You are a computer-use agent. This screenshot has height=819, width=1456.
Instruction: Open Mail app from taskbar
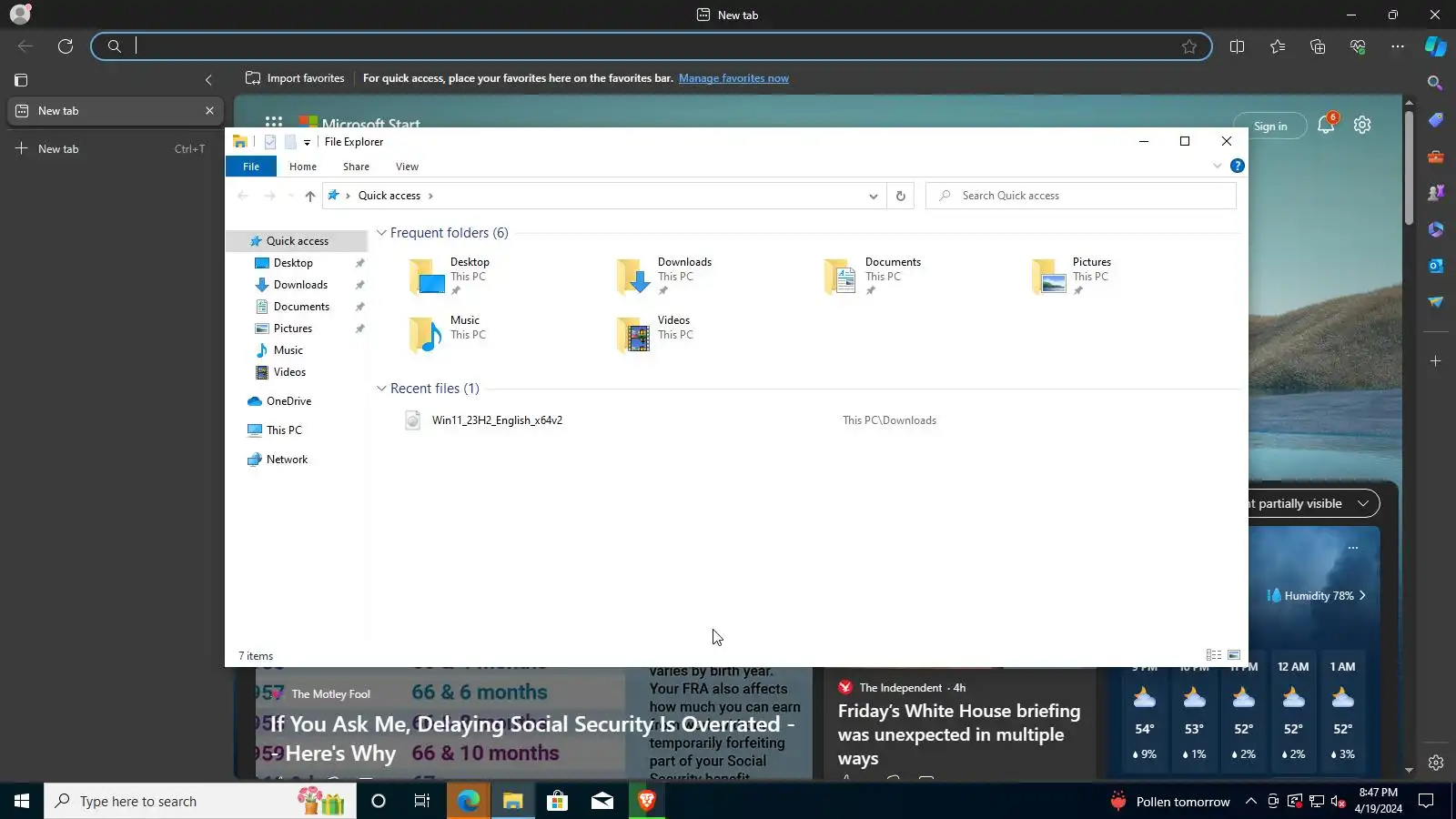coord(602,801)
